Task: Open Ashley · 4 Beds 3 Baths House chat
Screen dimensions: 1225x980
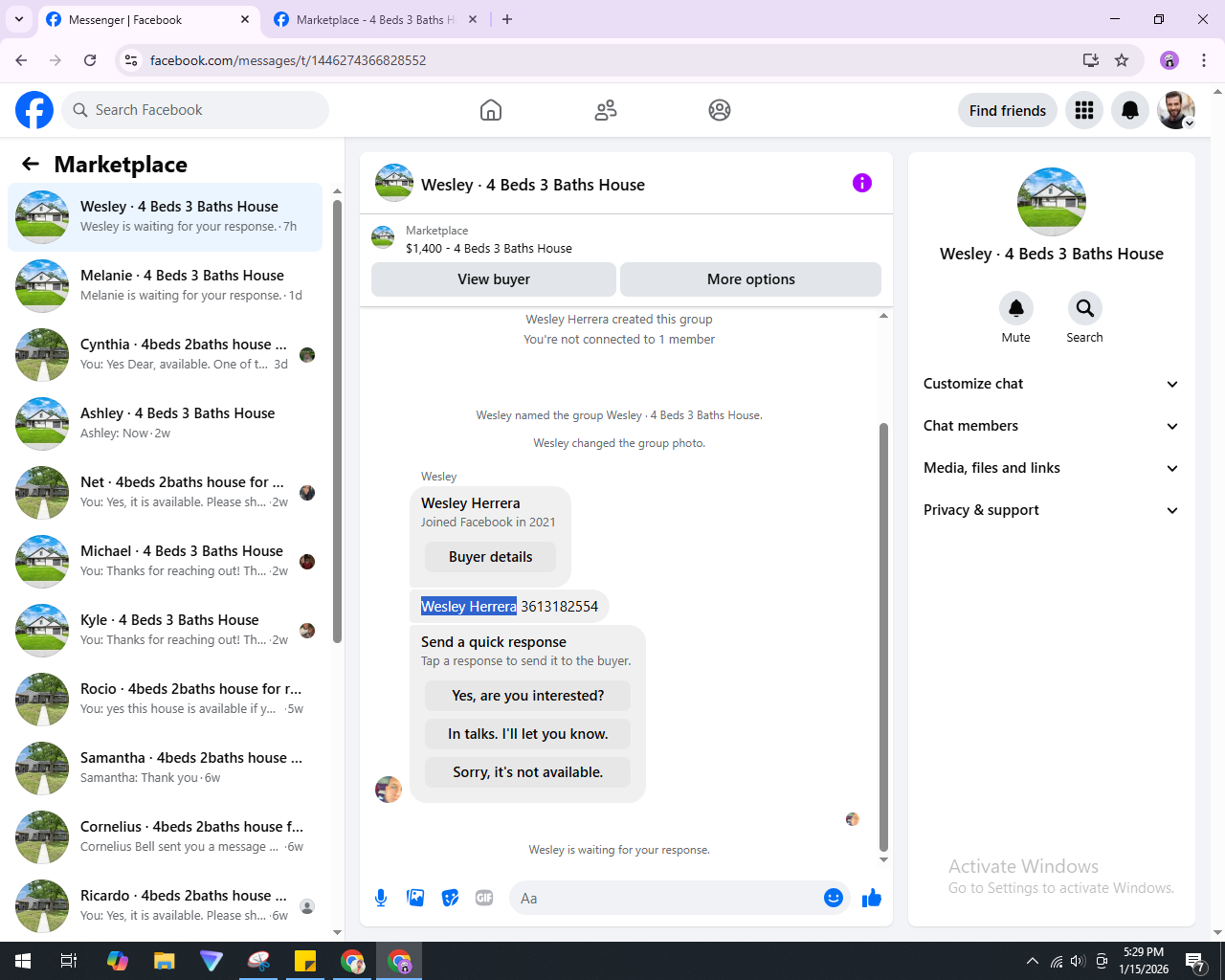Action: (x=166, y=424)
